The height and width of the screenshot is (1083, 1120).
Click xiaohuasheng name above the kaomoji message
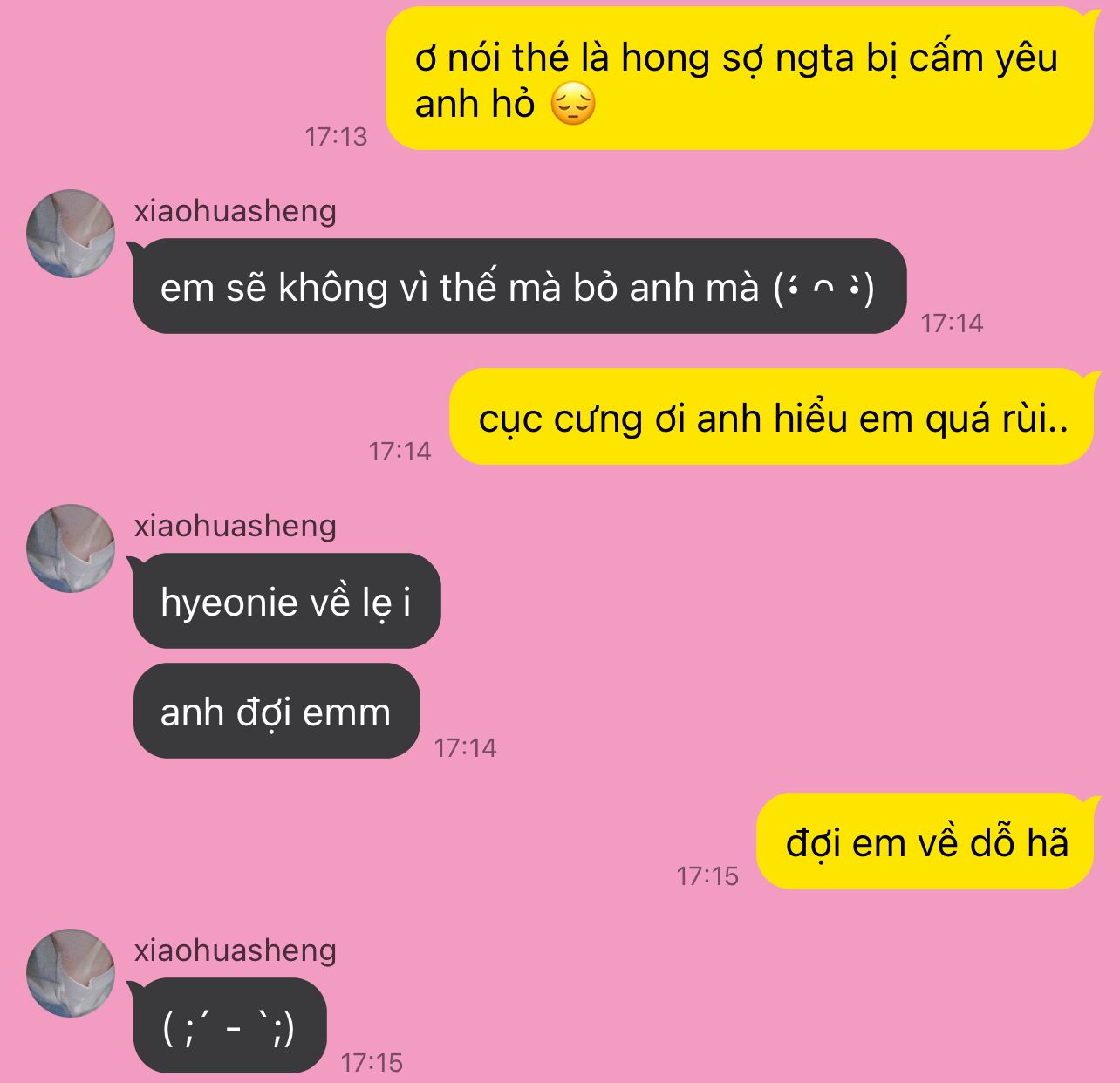(x=236, y=950)
